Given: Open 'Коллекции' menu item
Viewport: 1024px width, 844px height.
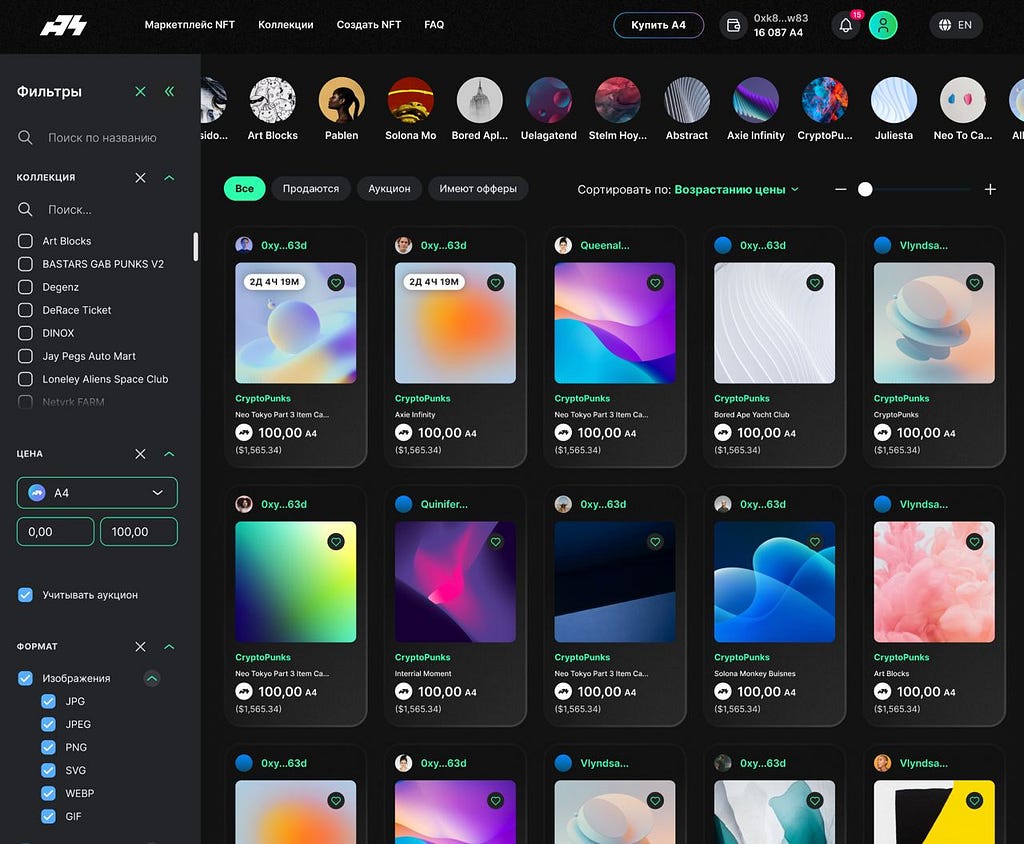Looking at the screenshot, I should click(x=285, y=25).
